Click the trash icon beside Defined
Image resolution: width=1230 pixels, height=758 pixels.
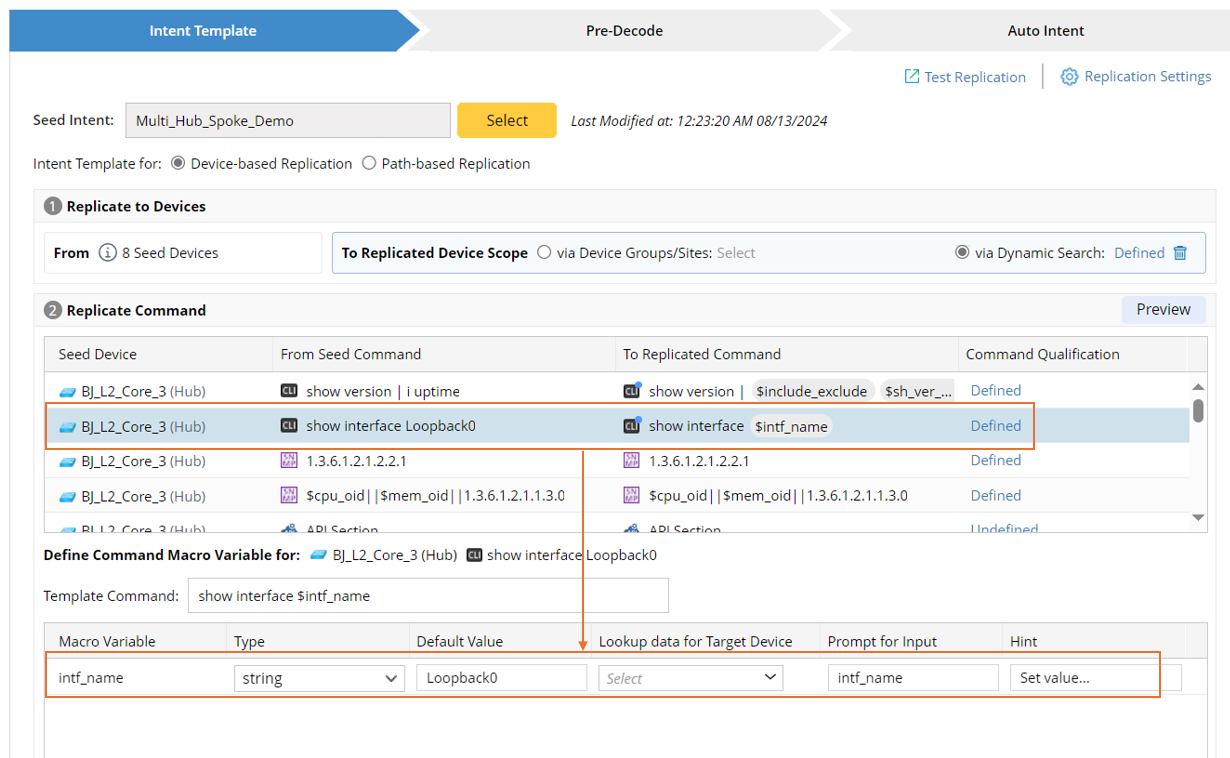(x=1180, y=253)
